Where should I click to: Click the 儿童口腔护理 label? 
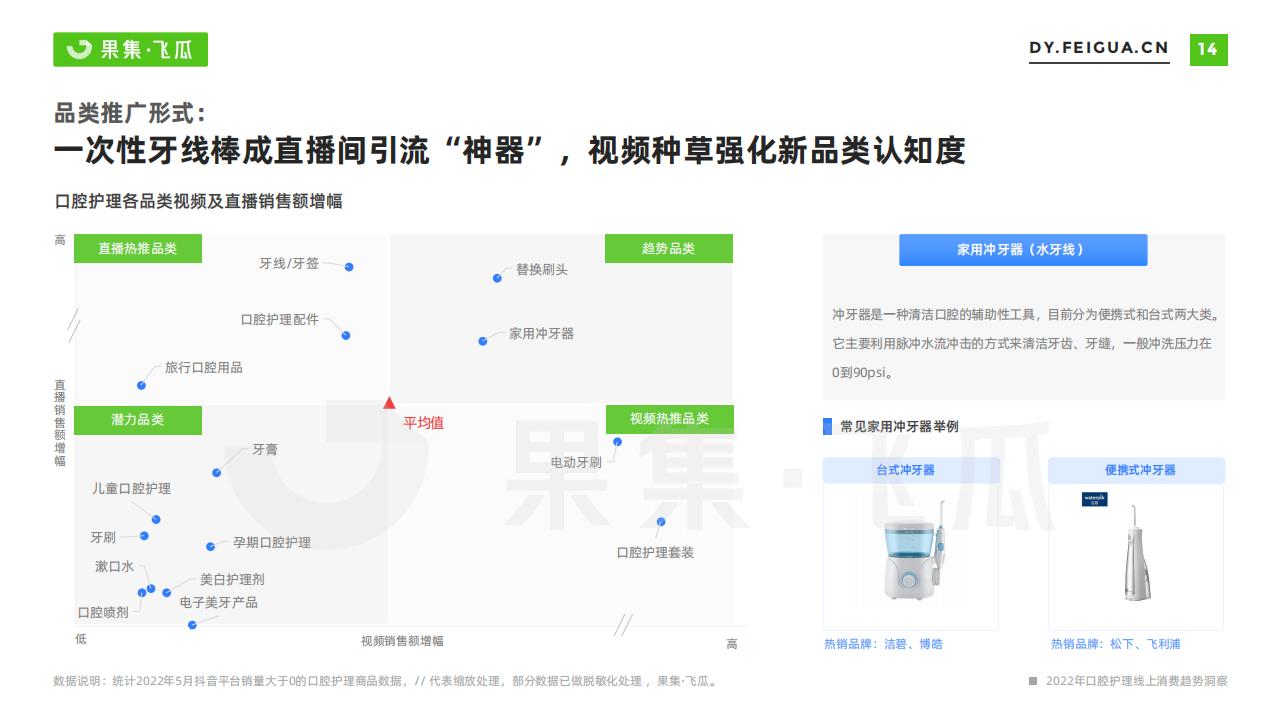pyautogui.click(x=132, y=488)
